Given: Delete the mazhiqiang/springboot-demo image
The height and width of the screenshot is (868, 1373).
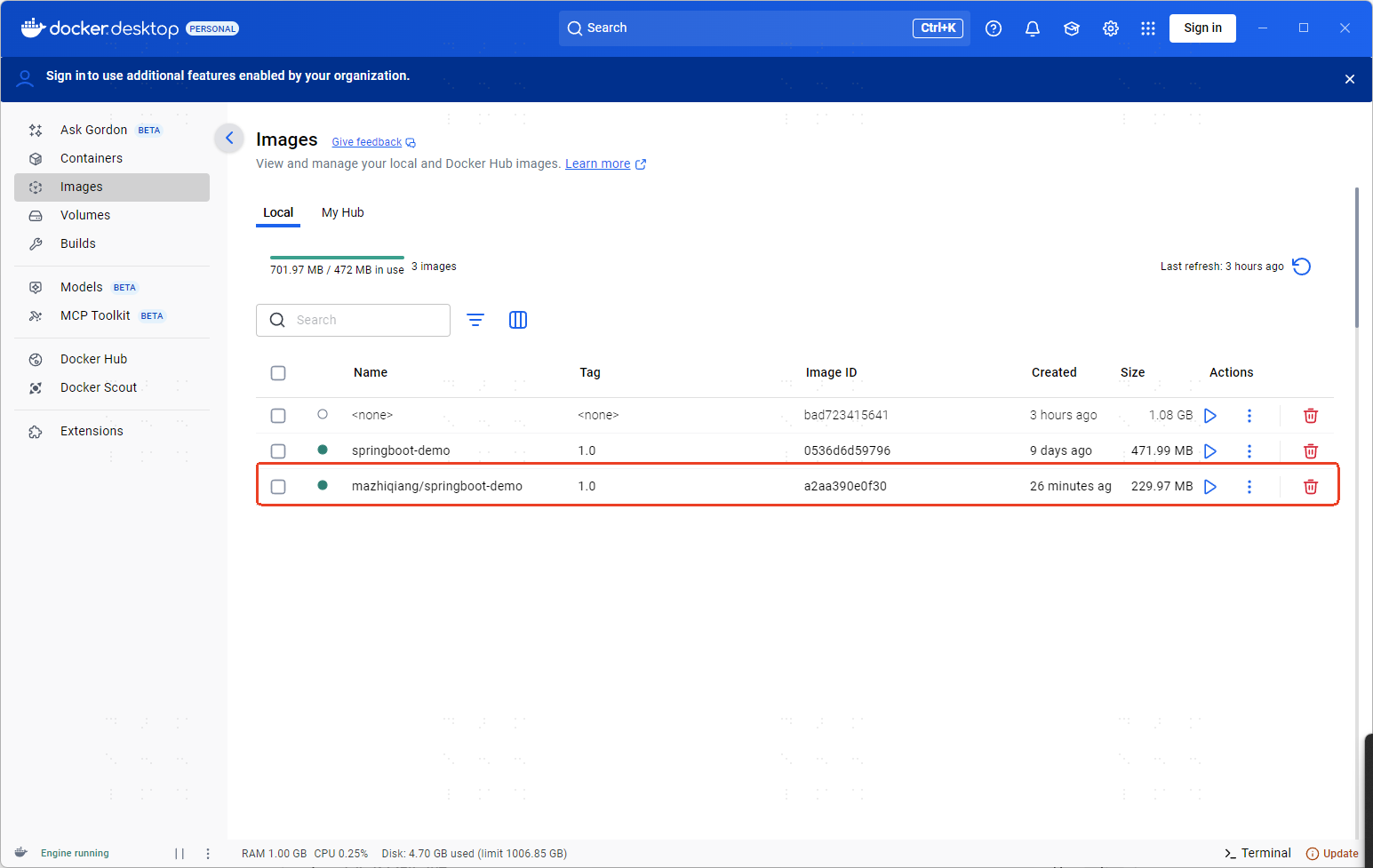Looking at the screenshot, I should pyautogui.click(x=1311, y=487).
